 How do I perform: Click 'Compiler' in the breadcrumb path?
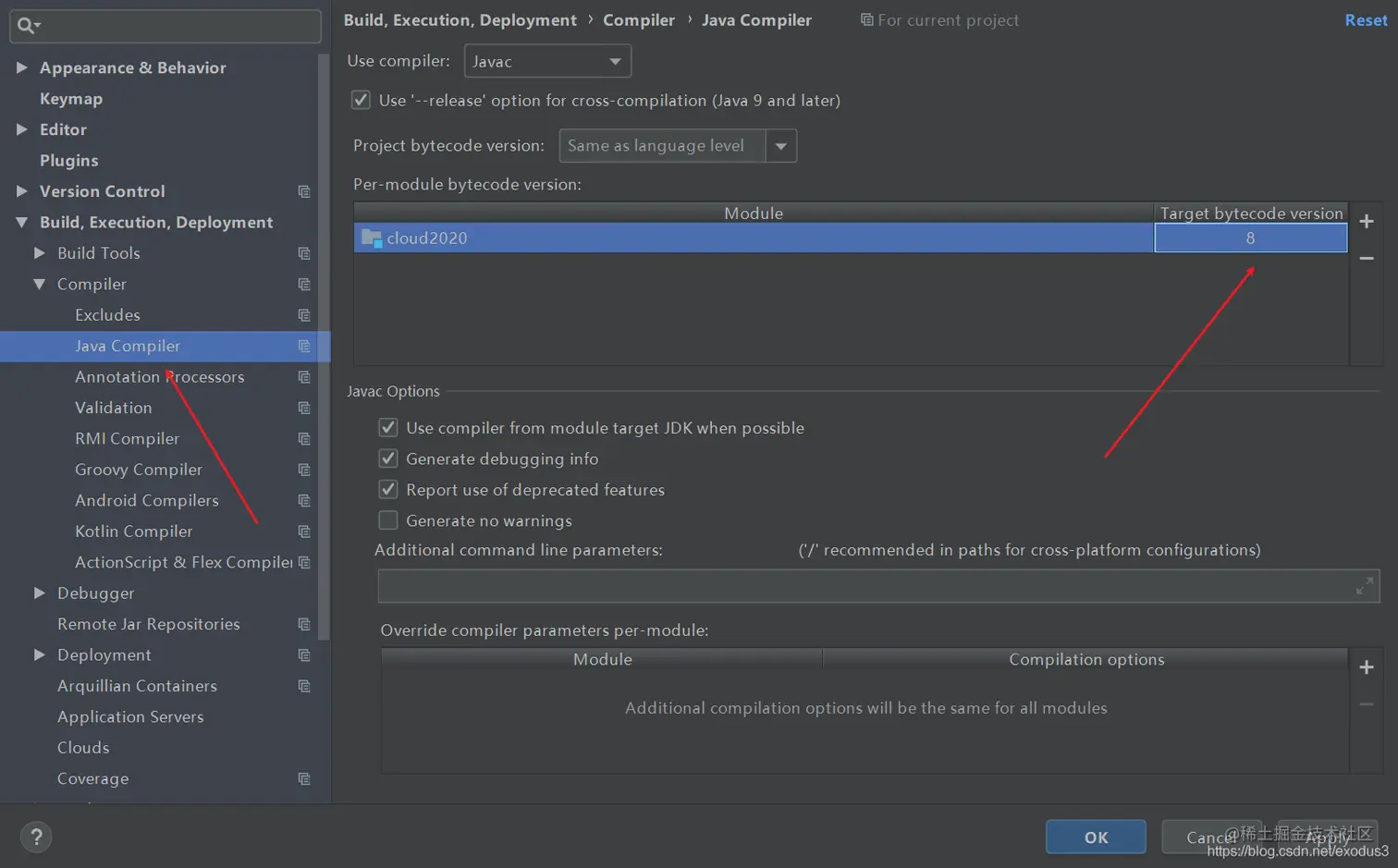click(639, 20)
